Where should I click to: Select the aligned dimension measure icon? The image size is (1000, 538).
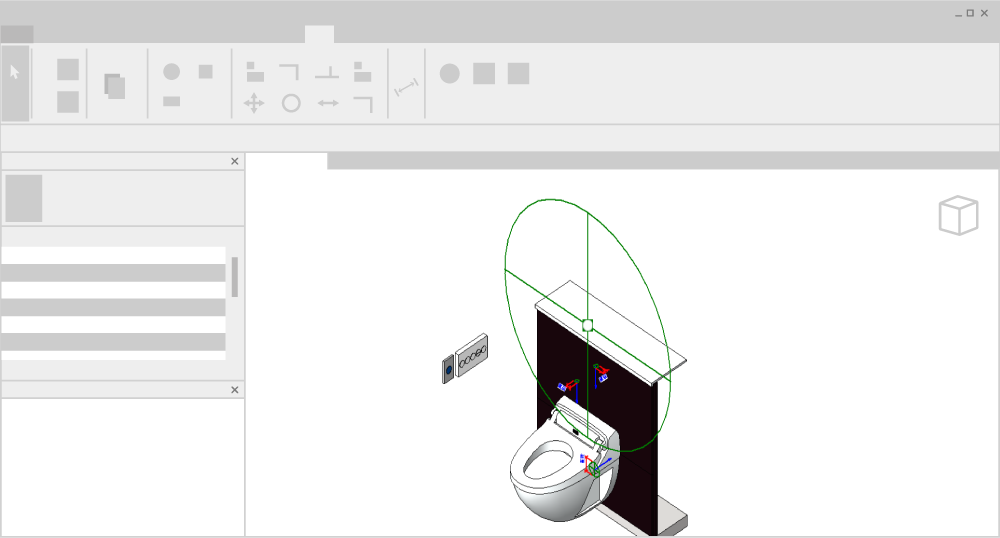pos(406,89)
